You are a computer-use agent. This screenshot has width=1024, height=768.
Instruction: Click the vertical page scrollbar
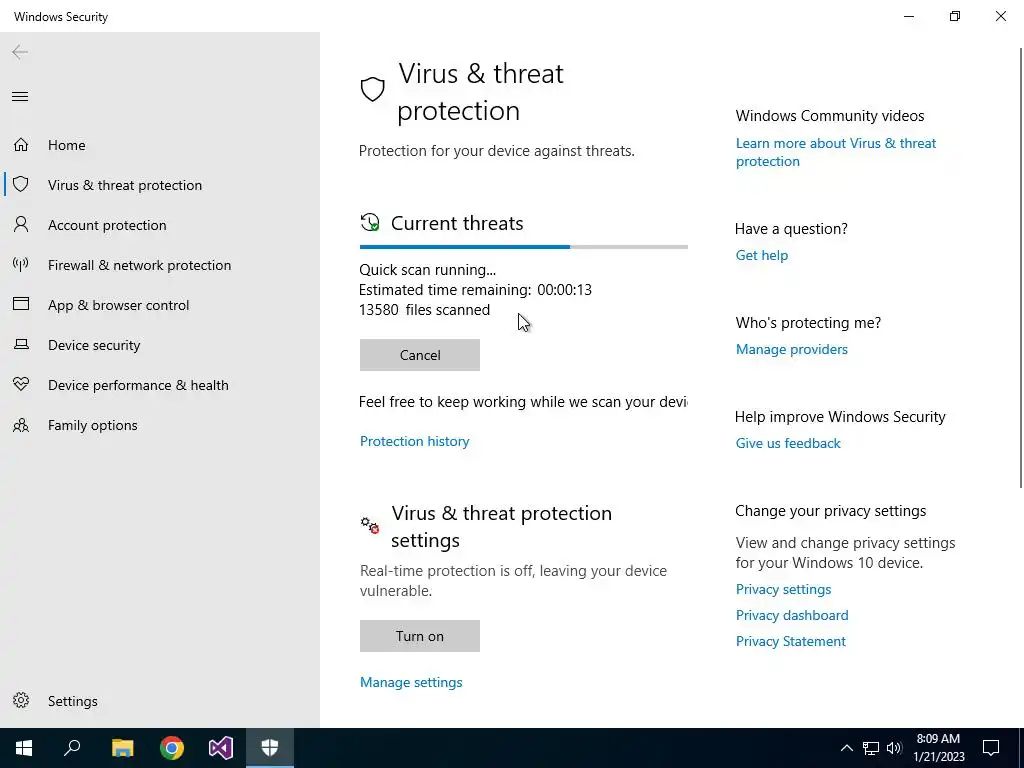[1021, 267]
